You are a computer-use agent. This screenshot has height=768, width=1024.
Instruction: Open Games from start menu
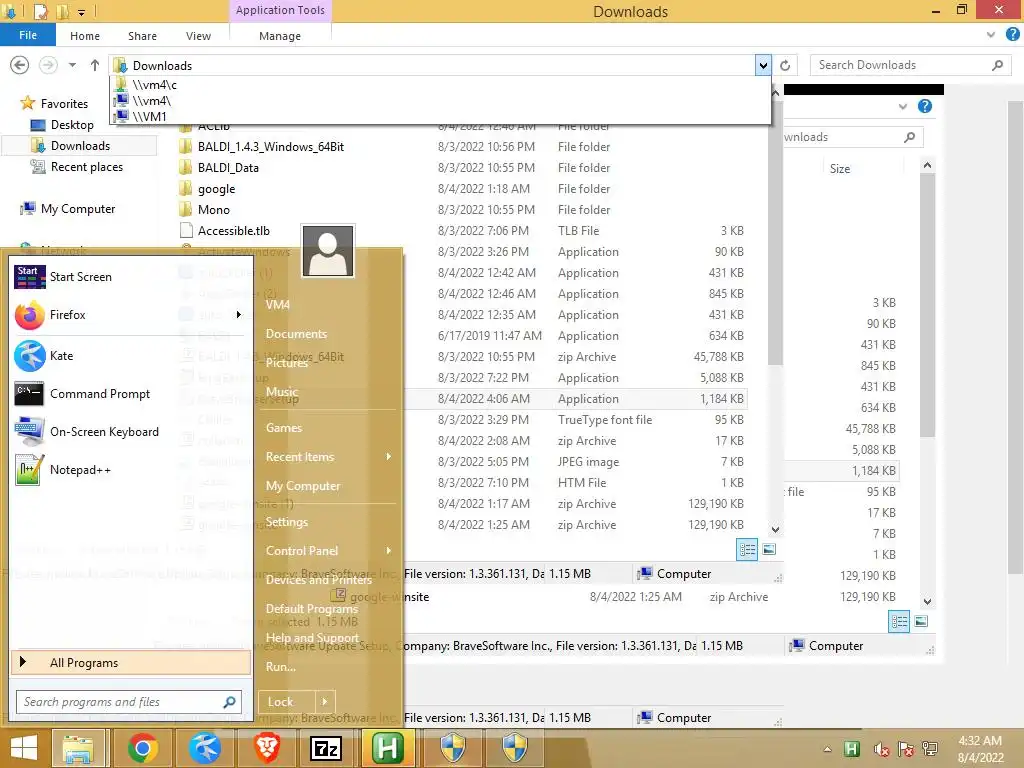(283, 428)
